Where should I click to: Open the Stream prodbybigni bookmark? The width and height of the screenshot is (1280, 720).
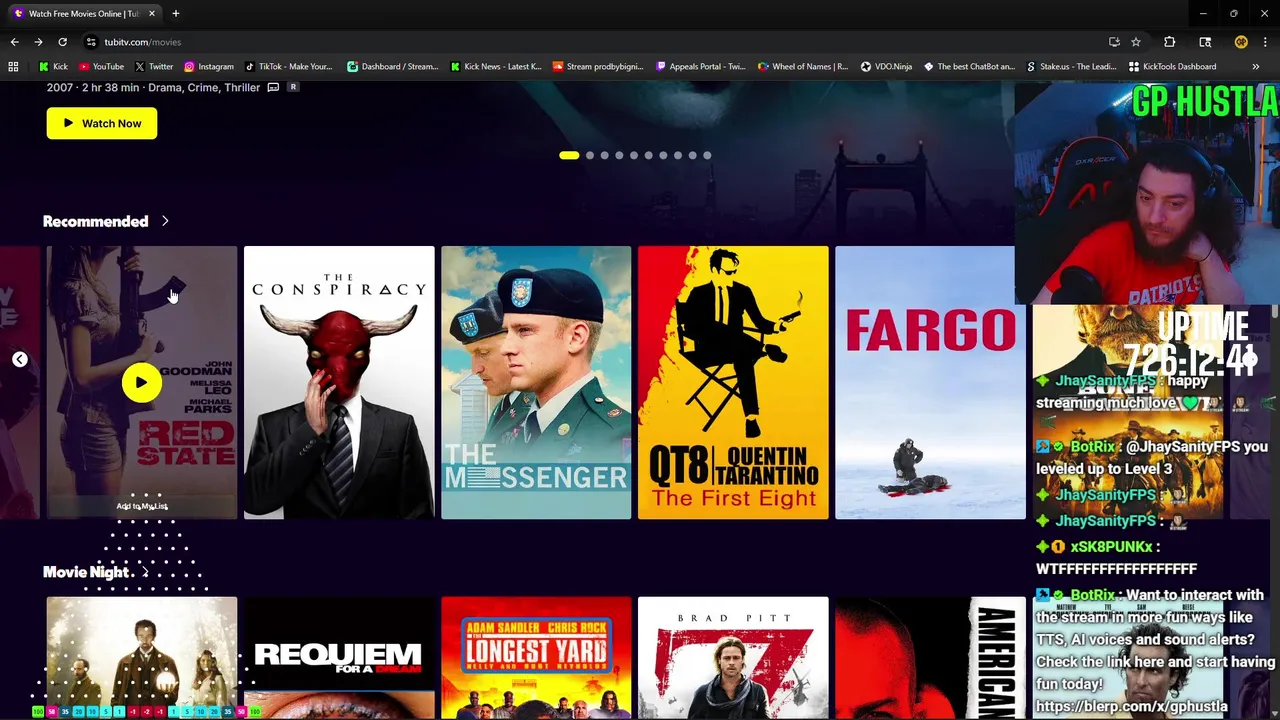click(598, 67)
